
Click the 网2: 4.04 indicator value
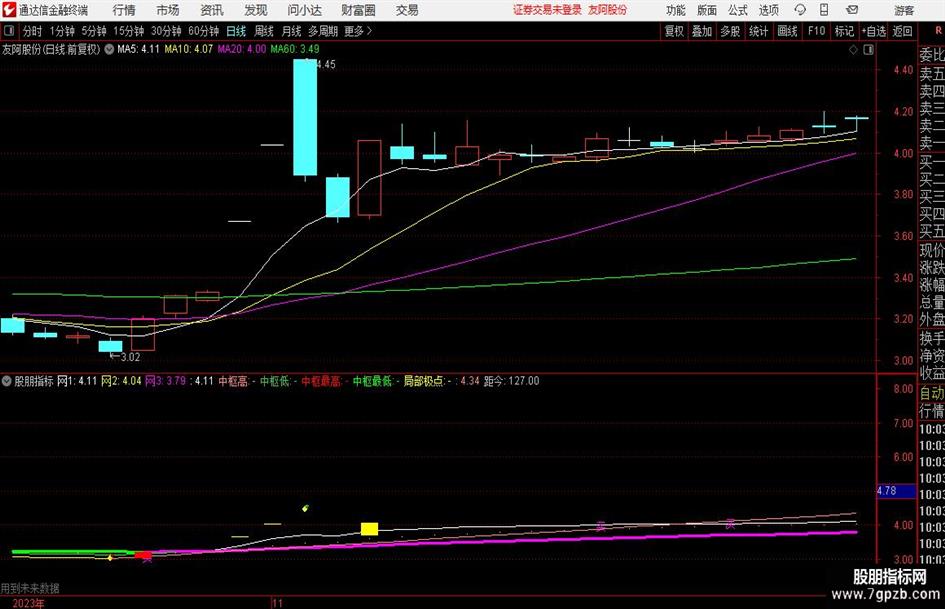pos(121,381)
